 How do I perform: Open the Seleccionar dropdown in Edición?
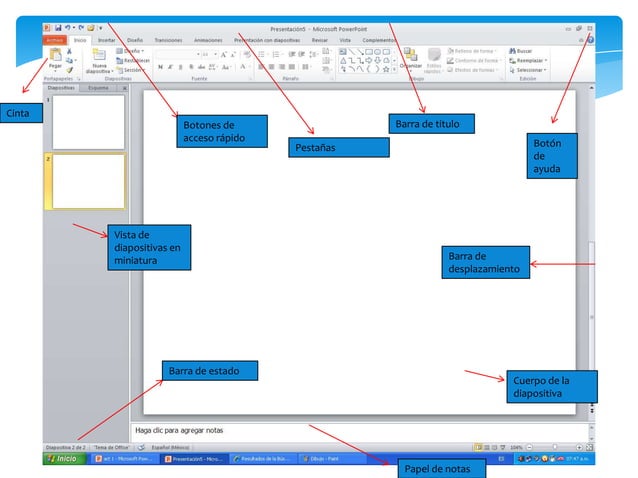(529, 70)
